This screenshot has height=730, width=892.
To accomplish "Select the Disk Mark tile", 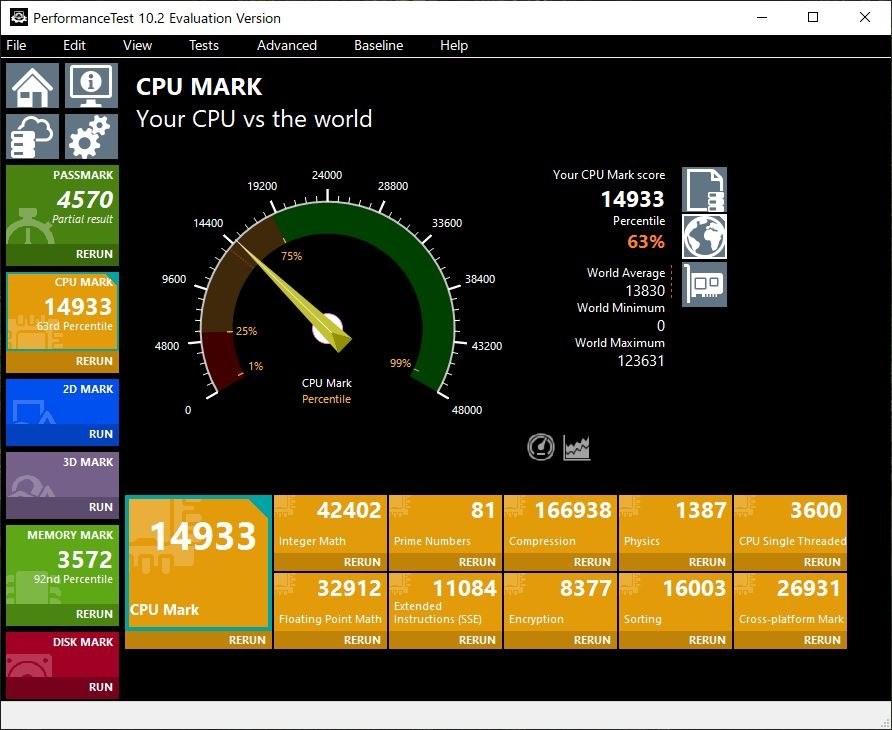I will point(63,655).
